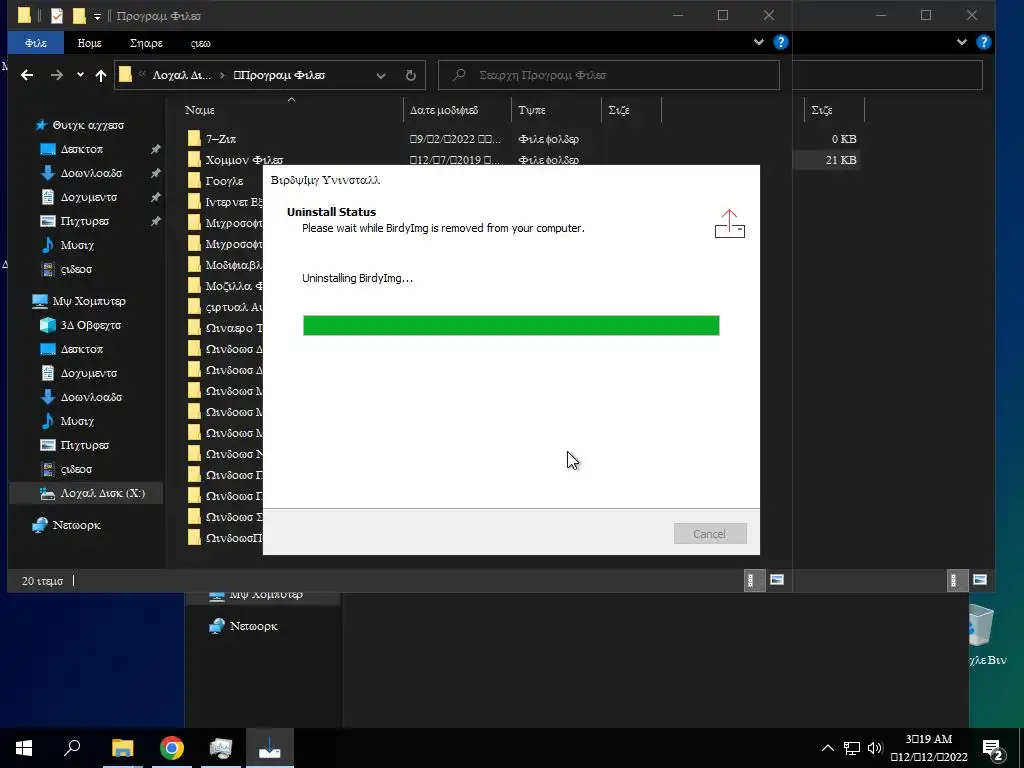Open help in the back Explorer window
This screenshot has width=1024, height=768.
pyautogui.click(x=984, y=42)
